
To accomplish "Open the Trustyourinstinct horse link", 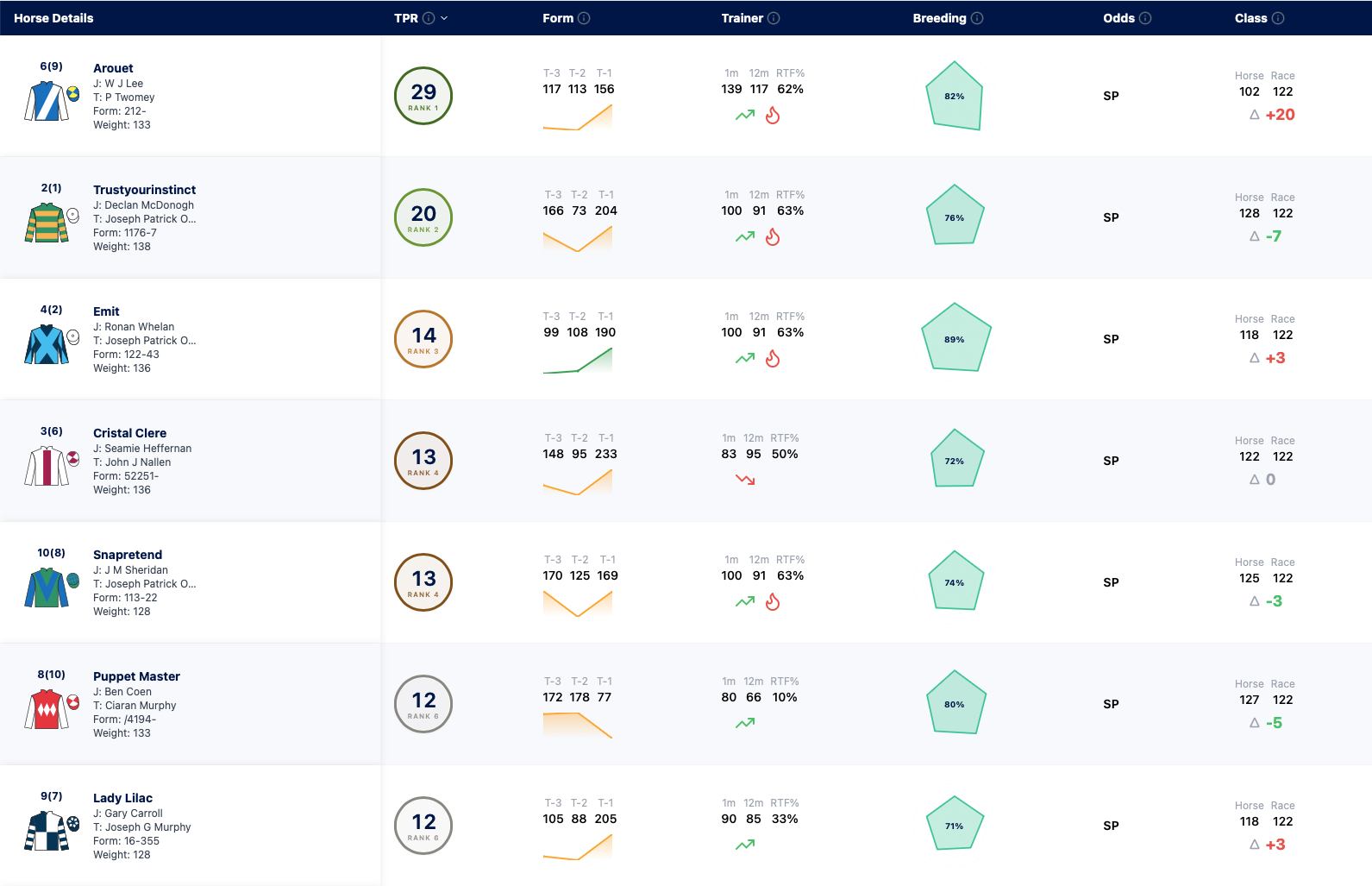I will [145, 190].
